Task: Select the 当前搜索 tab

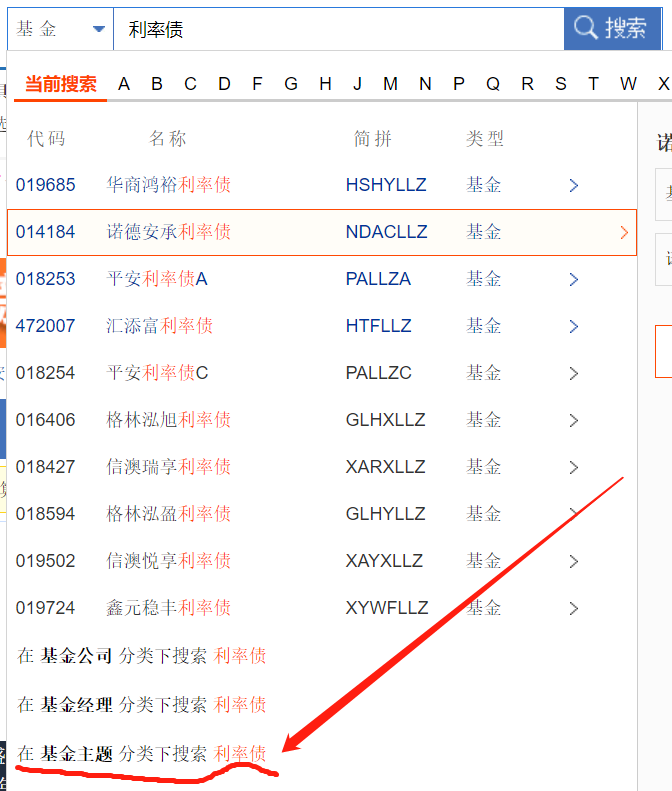Action: (61, 84)
